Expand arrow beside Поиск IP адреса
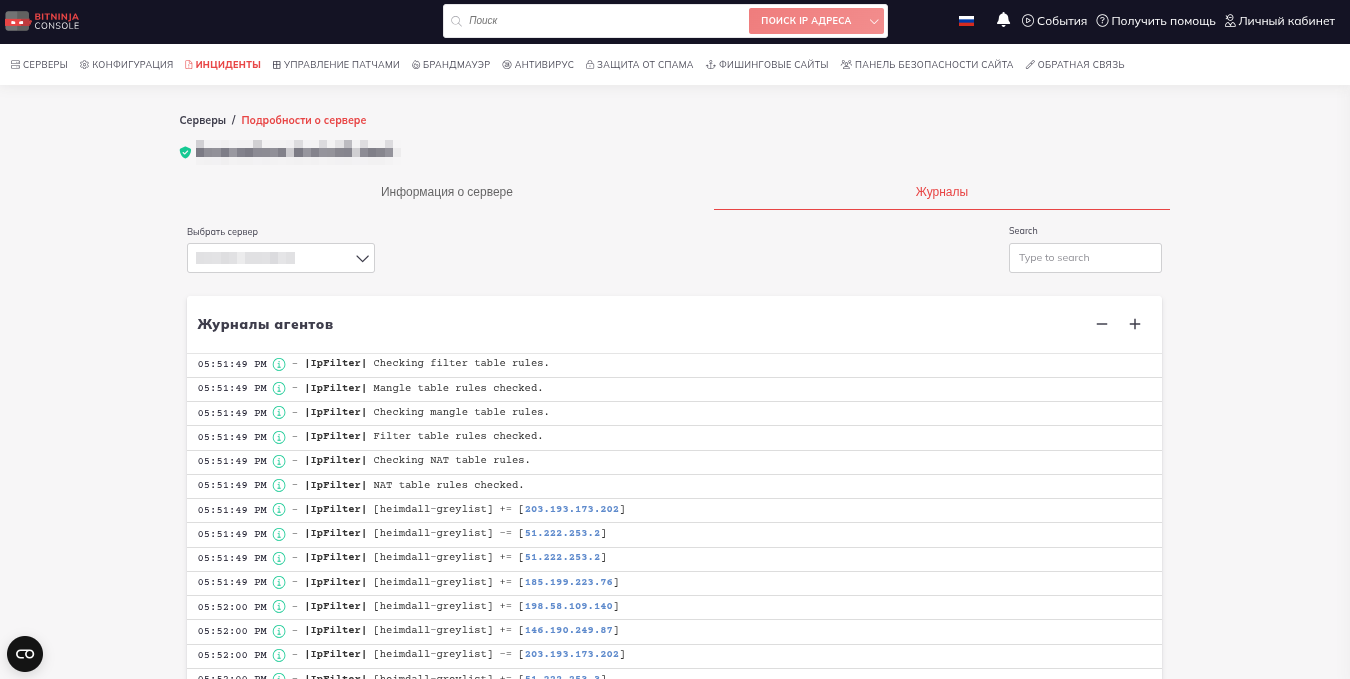 874,21
